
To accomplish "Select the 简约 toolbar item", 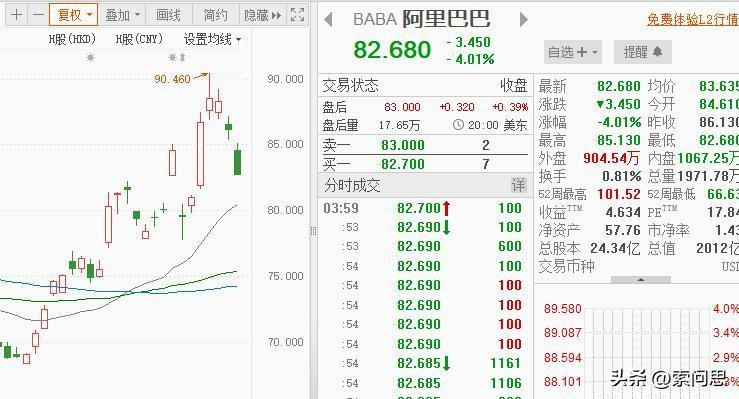I will point(216,15).
